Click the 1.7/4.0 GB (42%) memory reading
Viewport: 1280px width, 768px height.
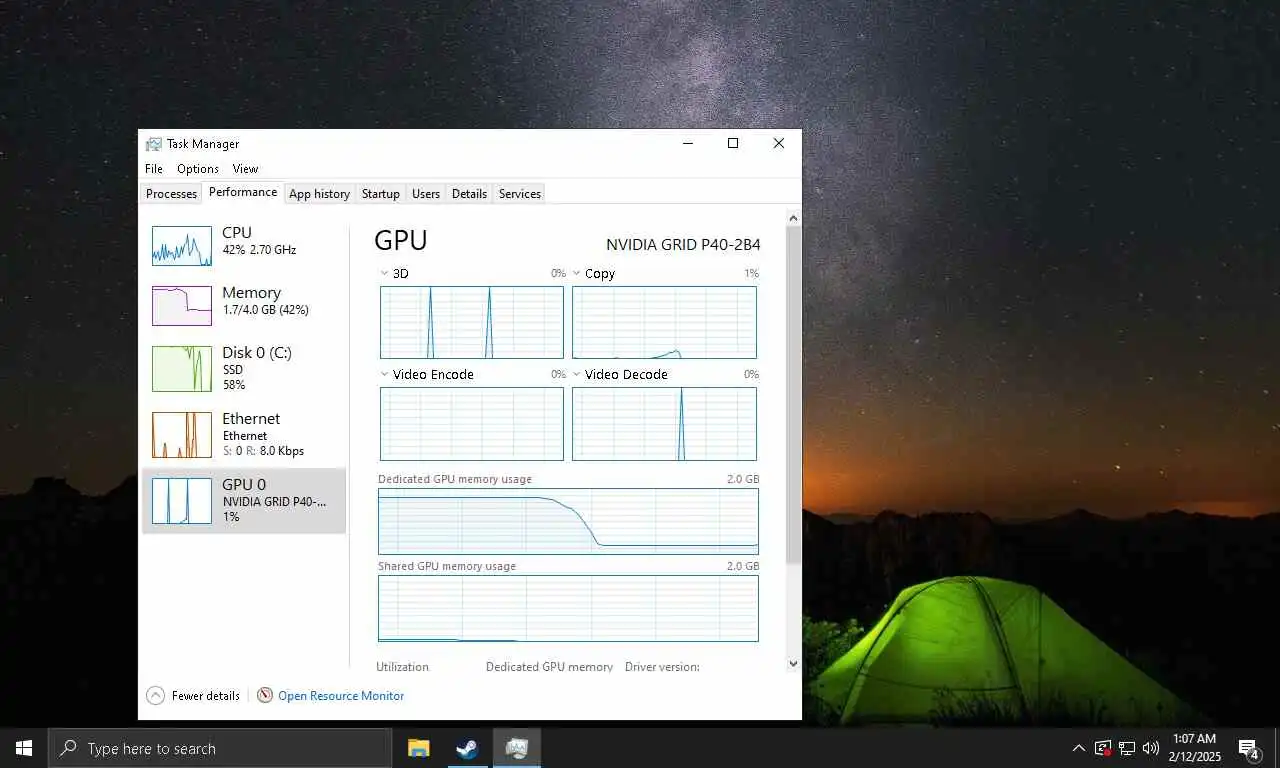coord(265,310)
